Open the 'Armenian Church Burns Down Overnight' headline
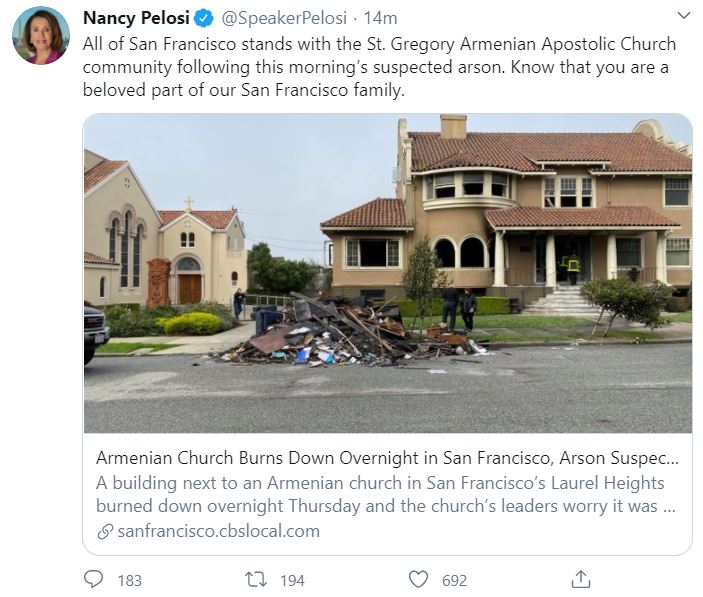 (387, 459)
